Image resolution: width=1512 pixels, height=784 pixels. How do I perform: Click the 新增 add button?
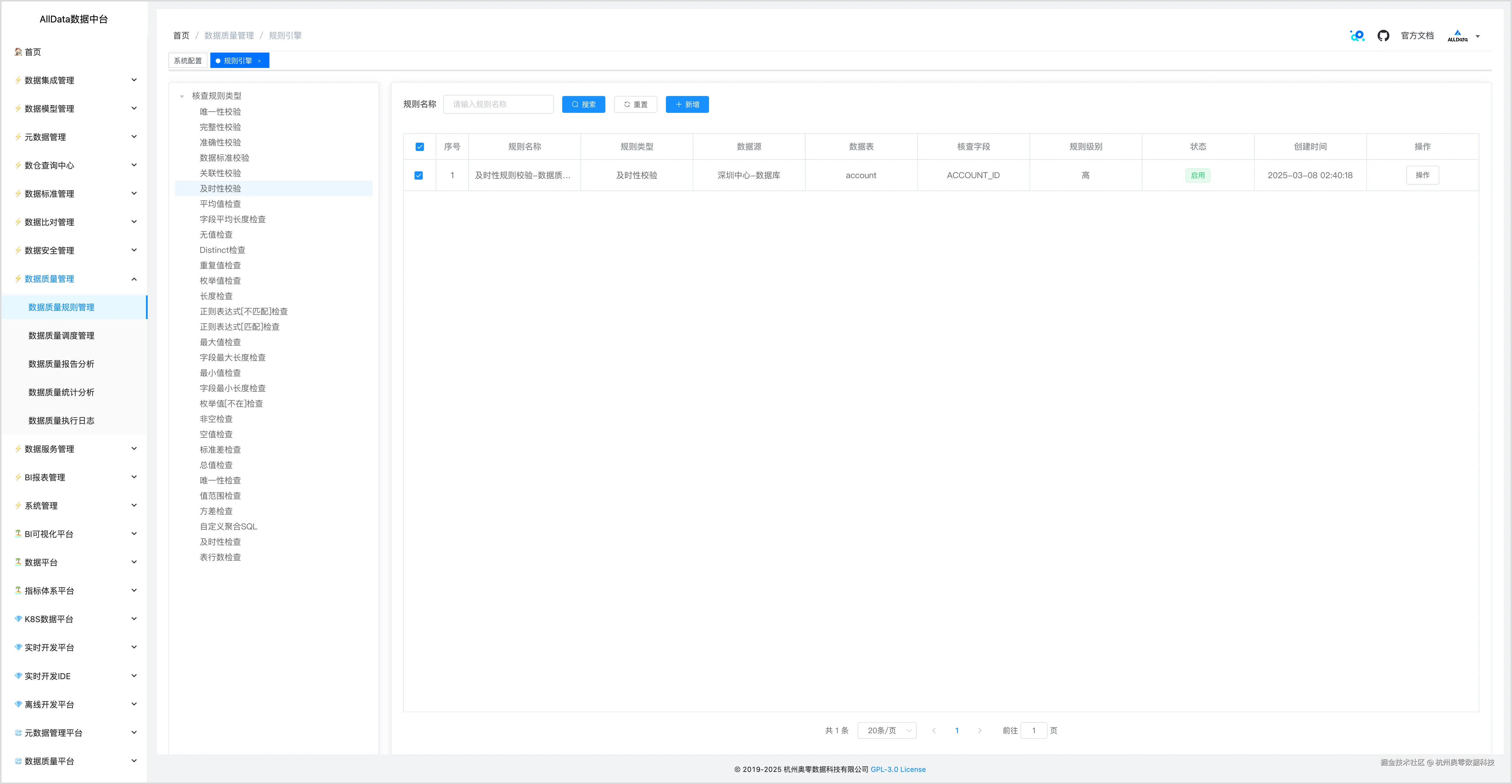687,105
